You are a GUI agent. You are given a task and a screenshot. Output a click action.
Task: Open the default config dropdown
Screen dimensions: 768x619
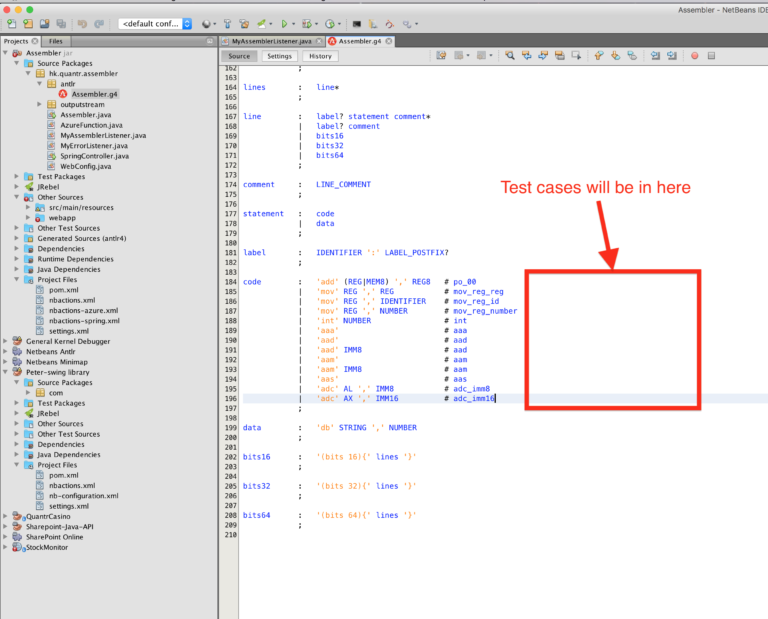155,24
